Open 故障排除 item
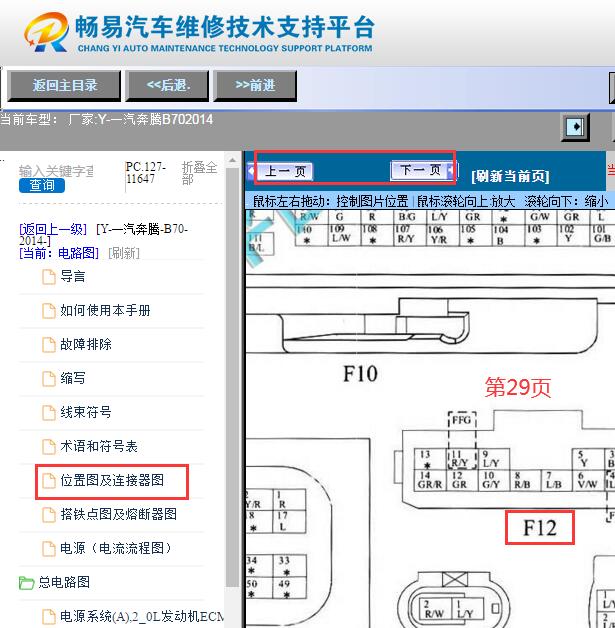Viewport: 615px width, 628px height. click(x=86, y=344)
